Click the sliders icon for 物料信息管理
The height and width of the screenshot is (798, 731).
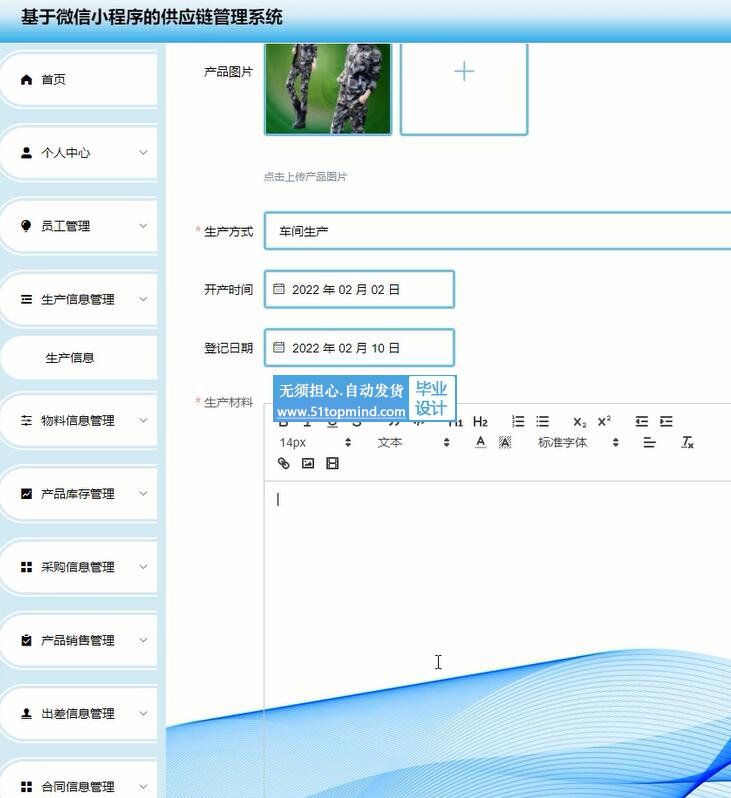26,420
